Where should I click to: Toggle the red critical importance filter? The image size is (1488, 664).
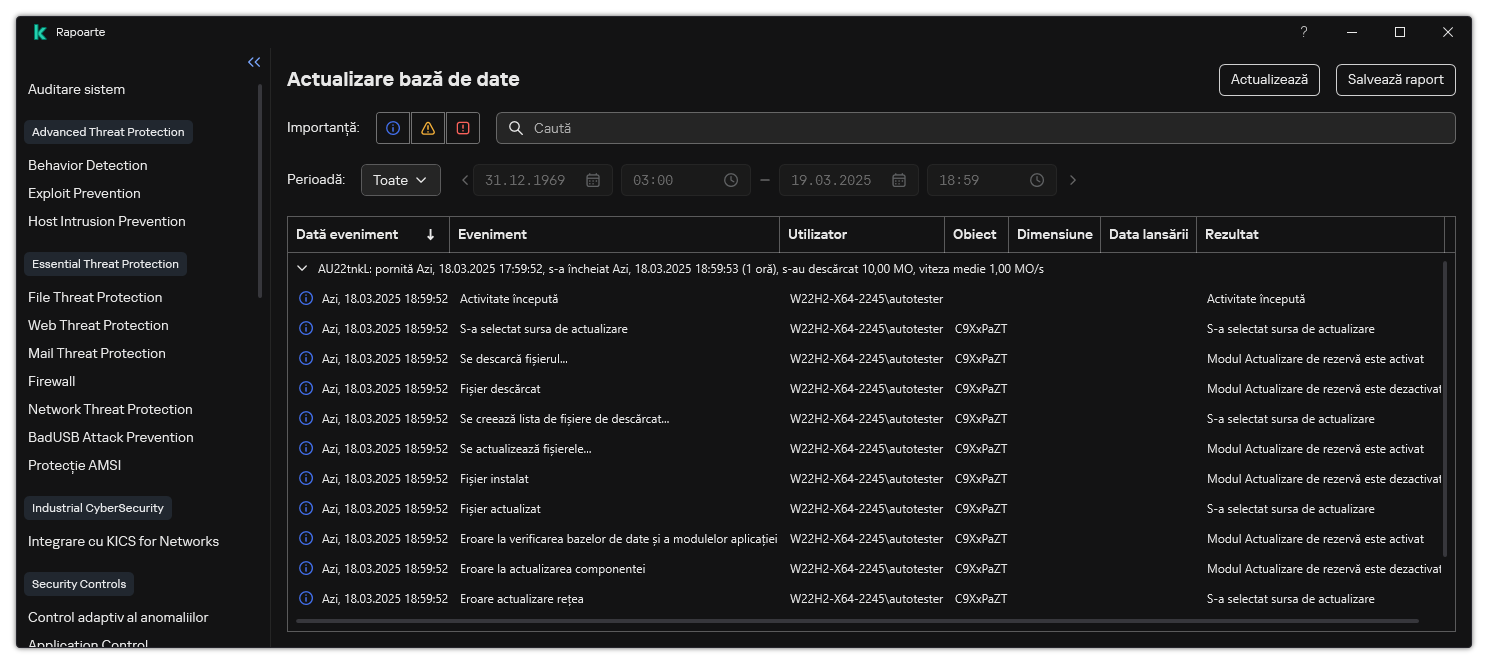tap(463, 128)
